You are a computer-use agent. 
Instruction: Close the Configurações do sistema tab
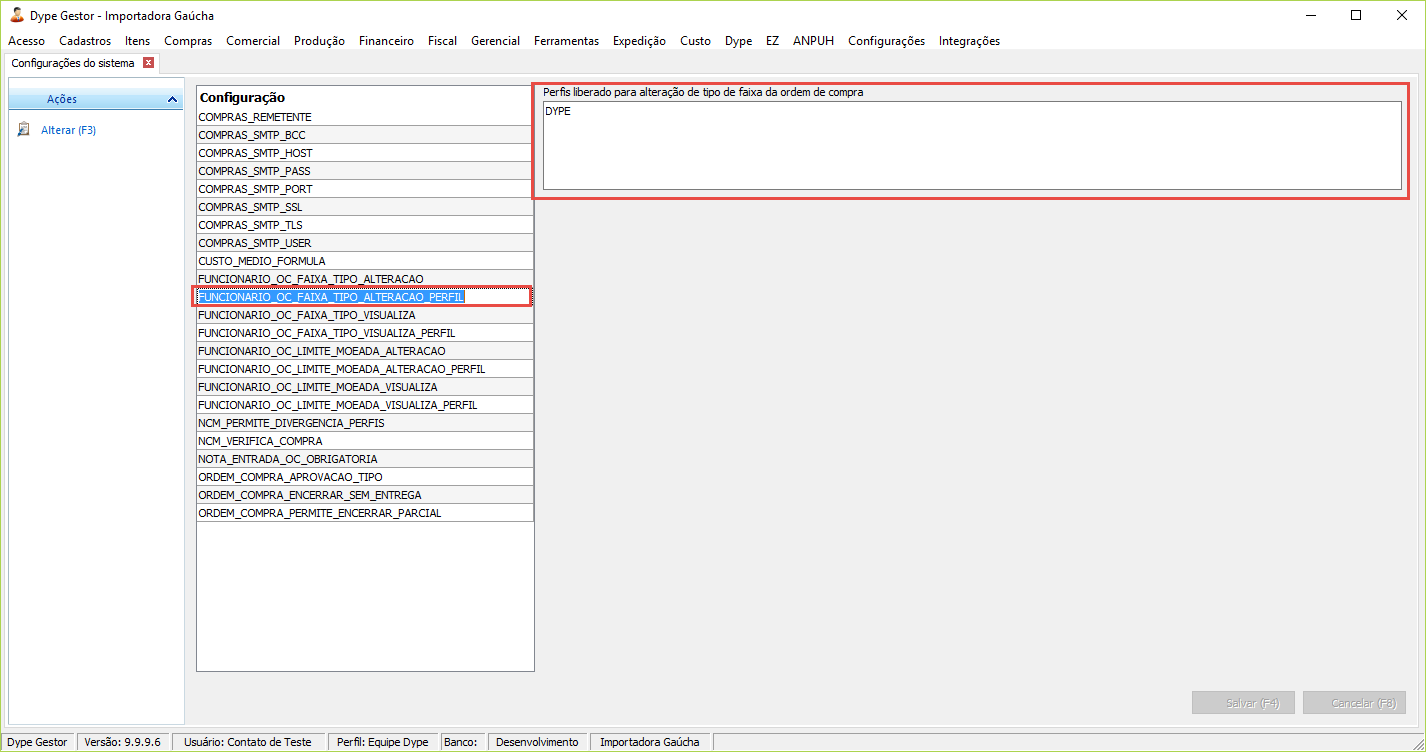click(x=148, y=63)
